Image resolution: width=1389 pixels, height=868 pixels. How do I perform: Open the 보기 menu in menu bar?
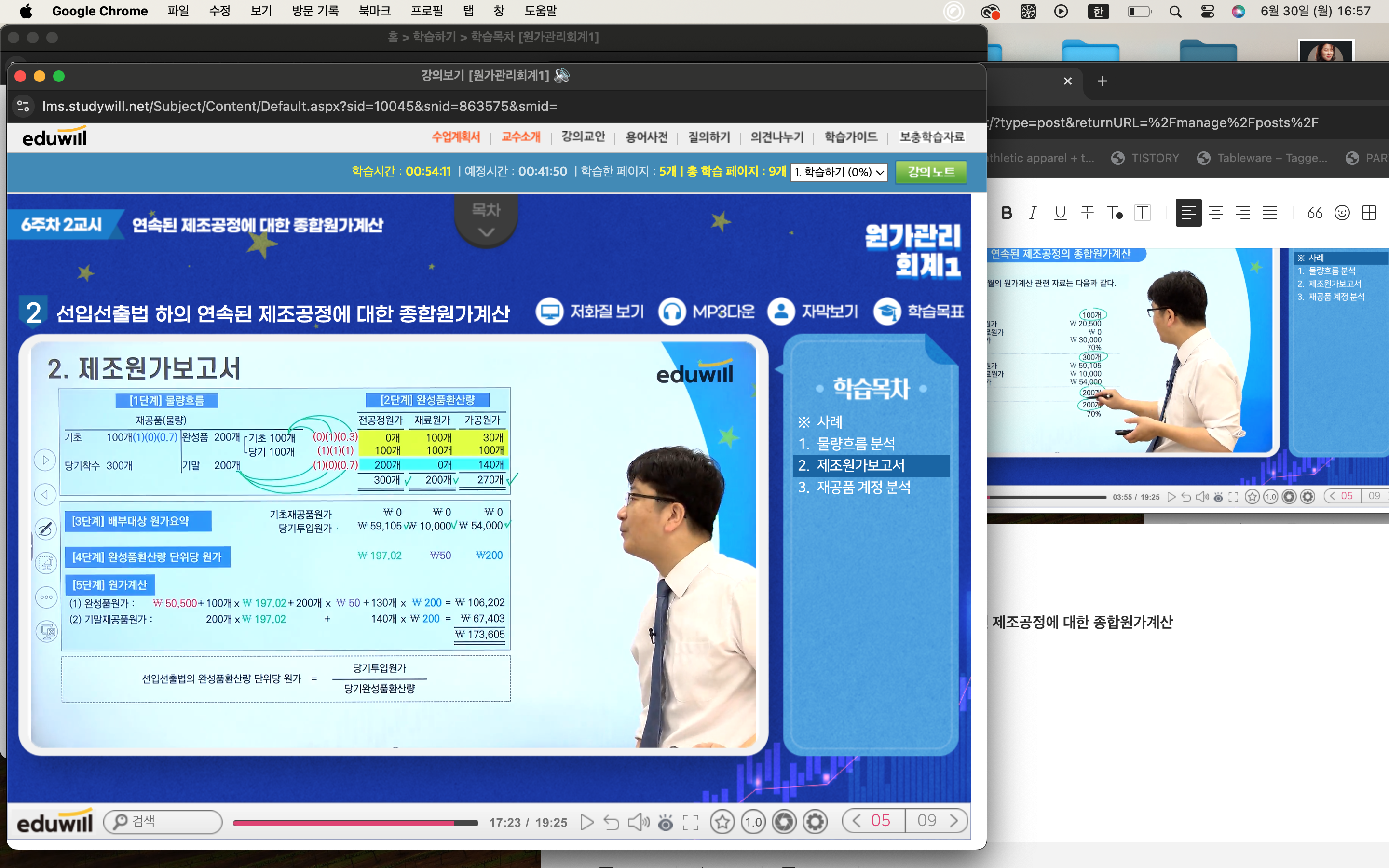click(x=261, y=11)
